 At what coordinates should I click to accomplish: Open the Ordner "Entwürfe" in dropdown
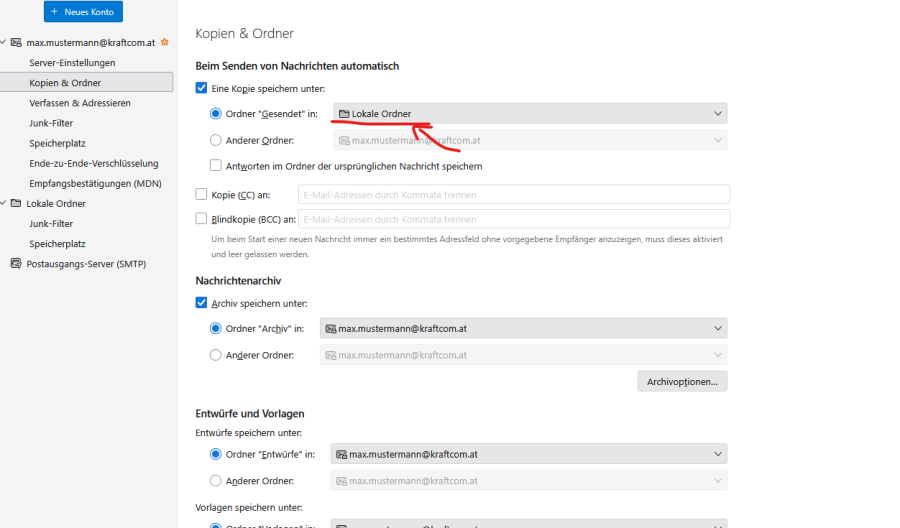pos(529,454)
